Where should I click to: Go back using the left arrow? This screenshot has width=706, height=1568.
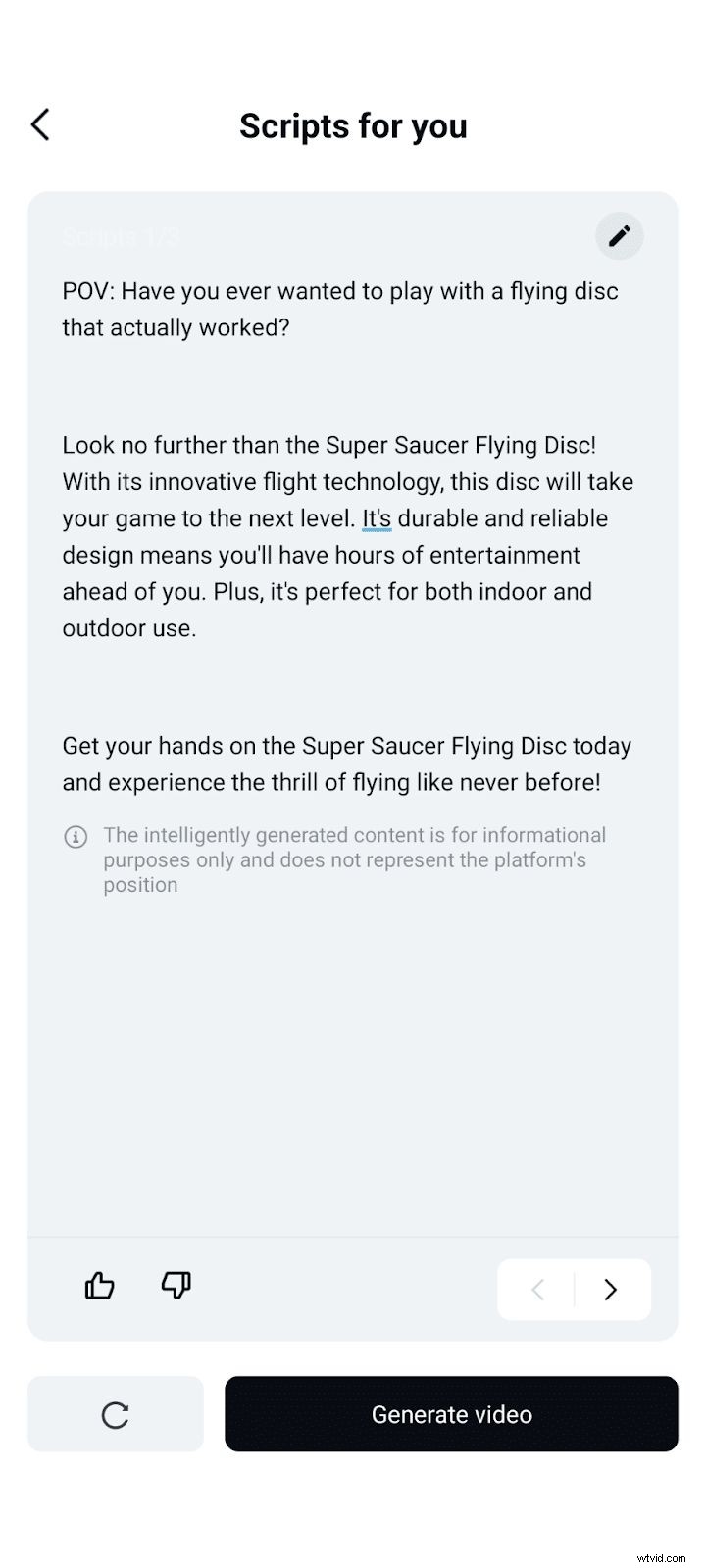click(x=40, y=124)
